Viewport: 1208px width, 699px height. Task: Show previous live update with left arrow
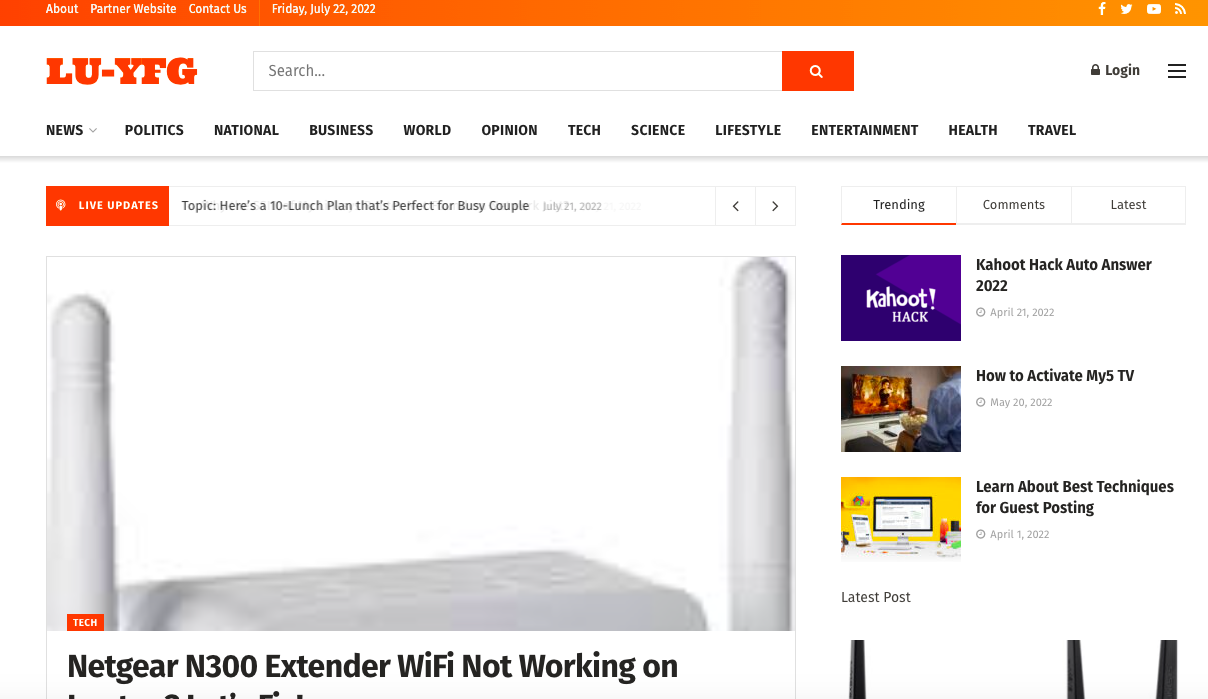coord(736,206)
